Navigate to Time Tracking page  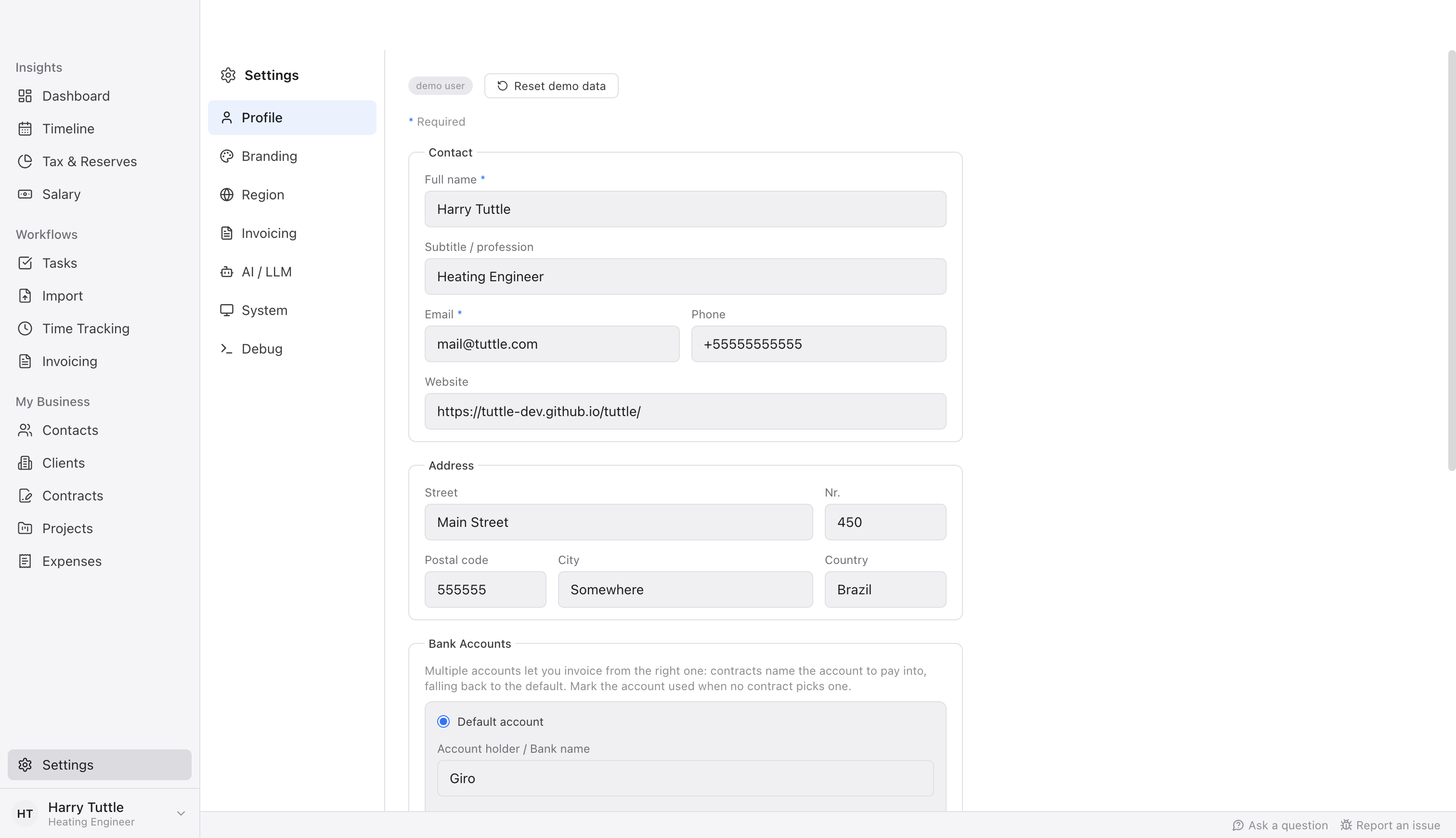click(x=100, y=328)
